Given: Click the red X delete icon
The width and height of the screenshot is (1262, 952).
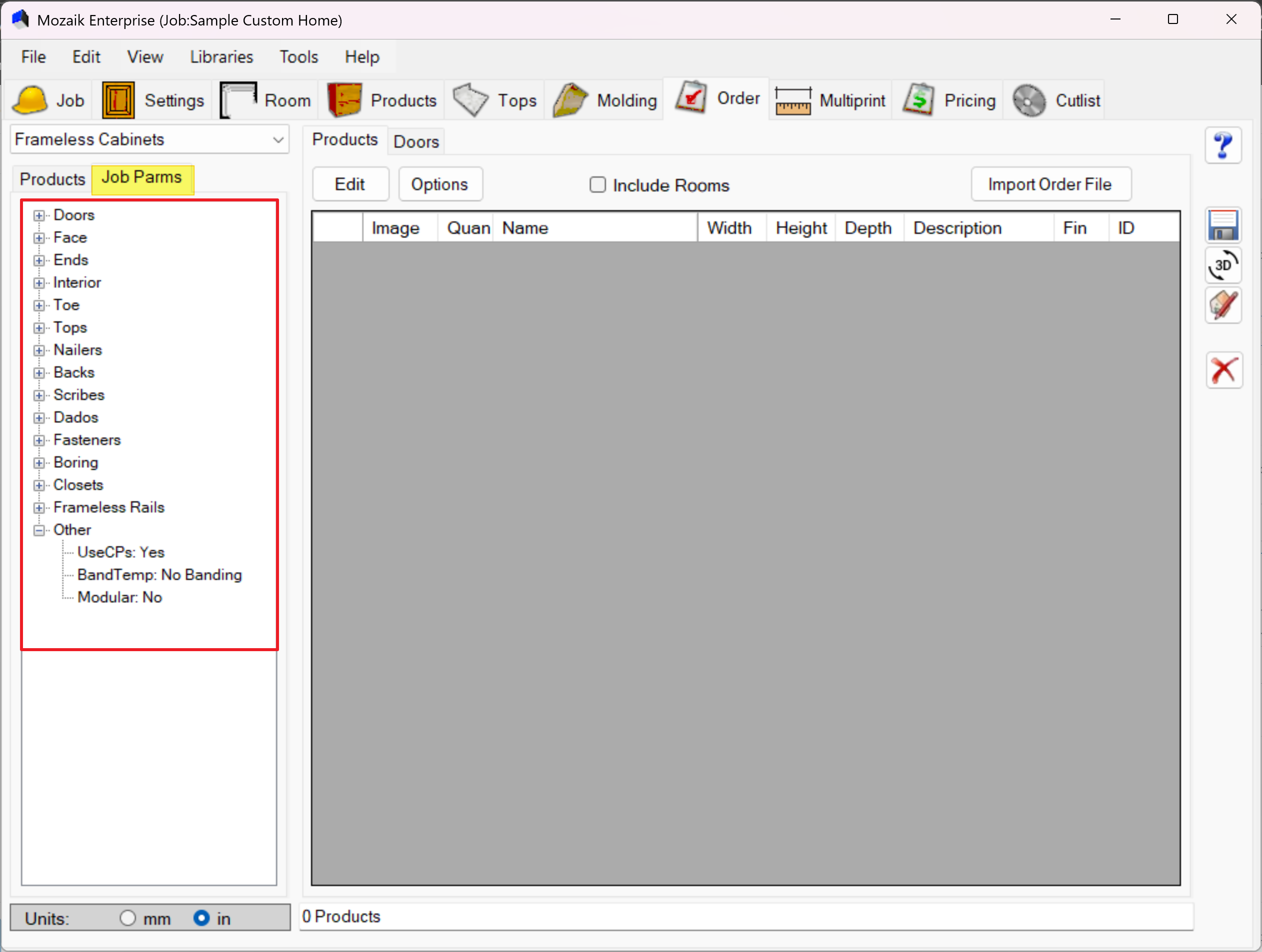Looking at the screenshot, I should 1224,370.
